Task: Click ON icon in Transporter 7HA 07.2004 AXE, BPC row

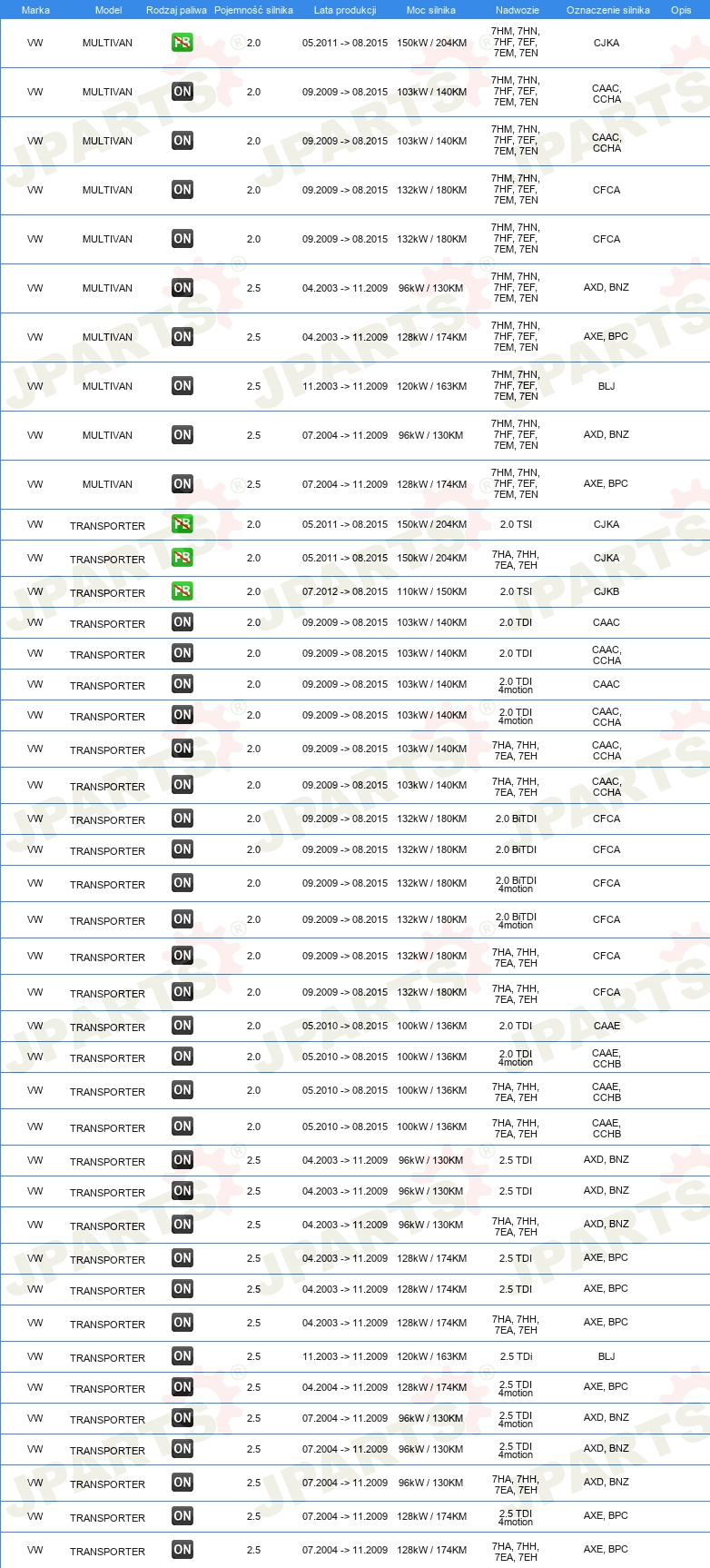Action: 182,1550
